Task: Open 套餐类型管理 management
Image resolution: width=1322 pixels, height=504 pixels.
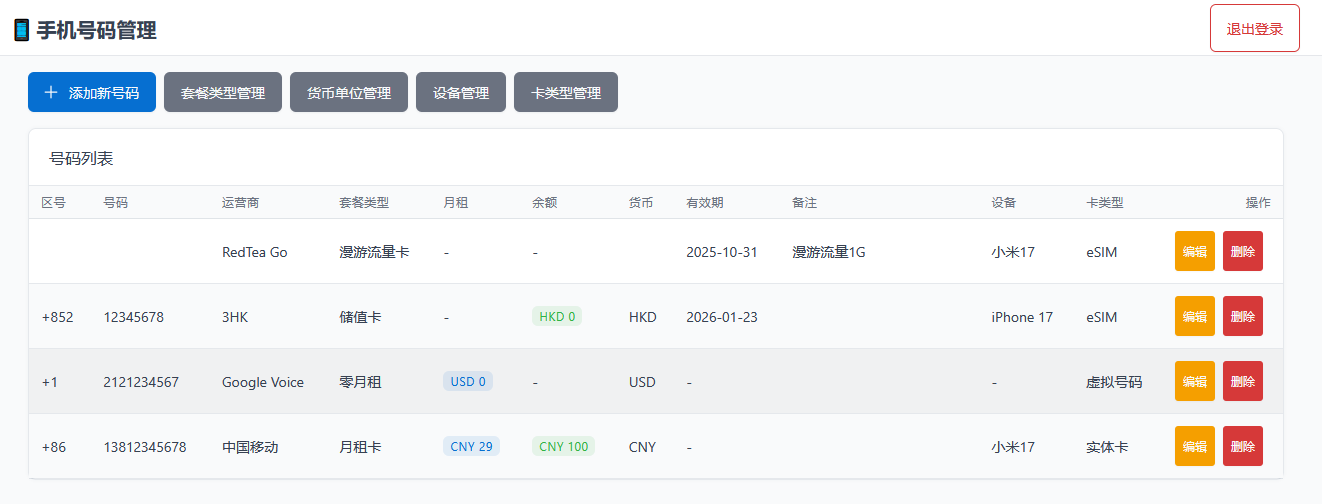Action: 223,93
